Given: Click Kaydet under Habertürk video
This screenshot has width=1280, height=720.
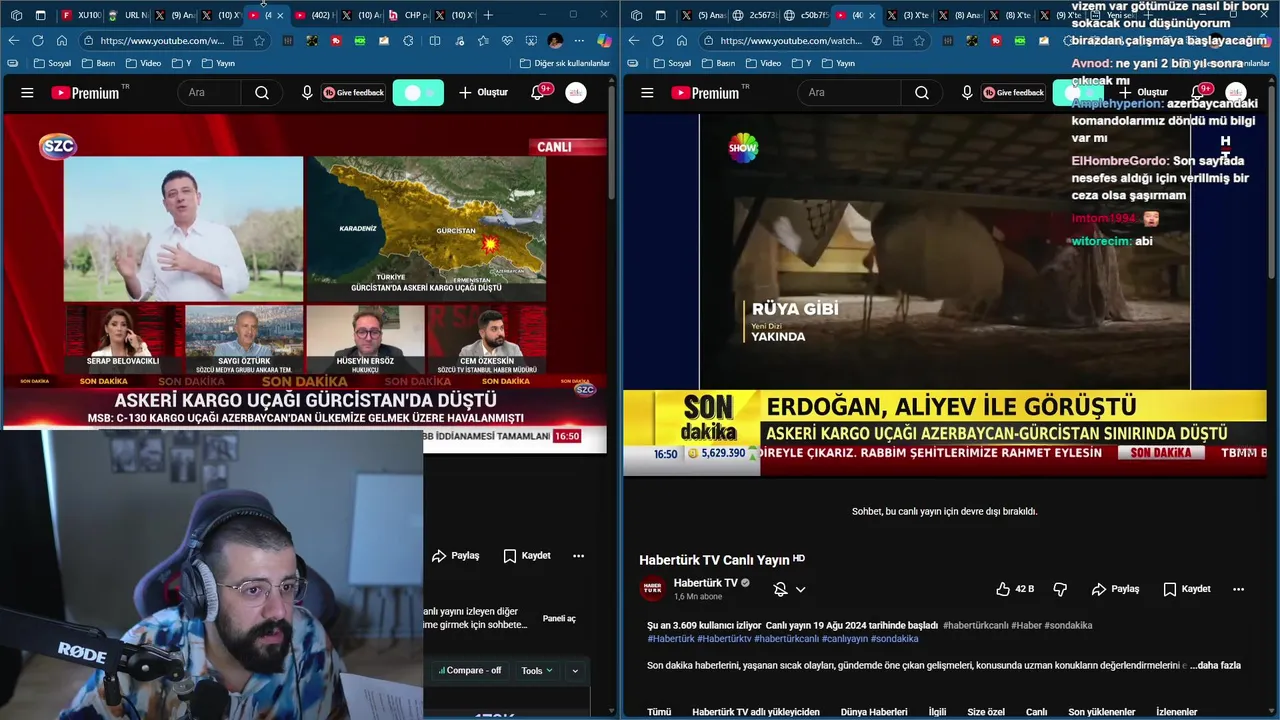Looking at the screenshot, I should tap(1186, 589).
